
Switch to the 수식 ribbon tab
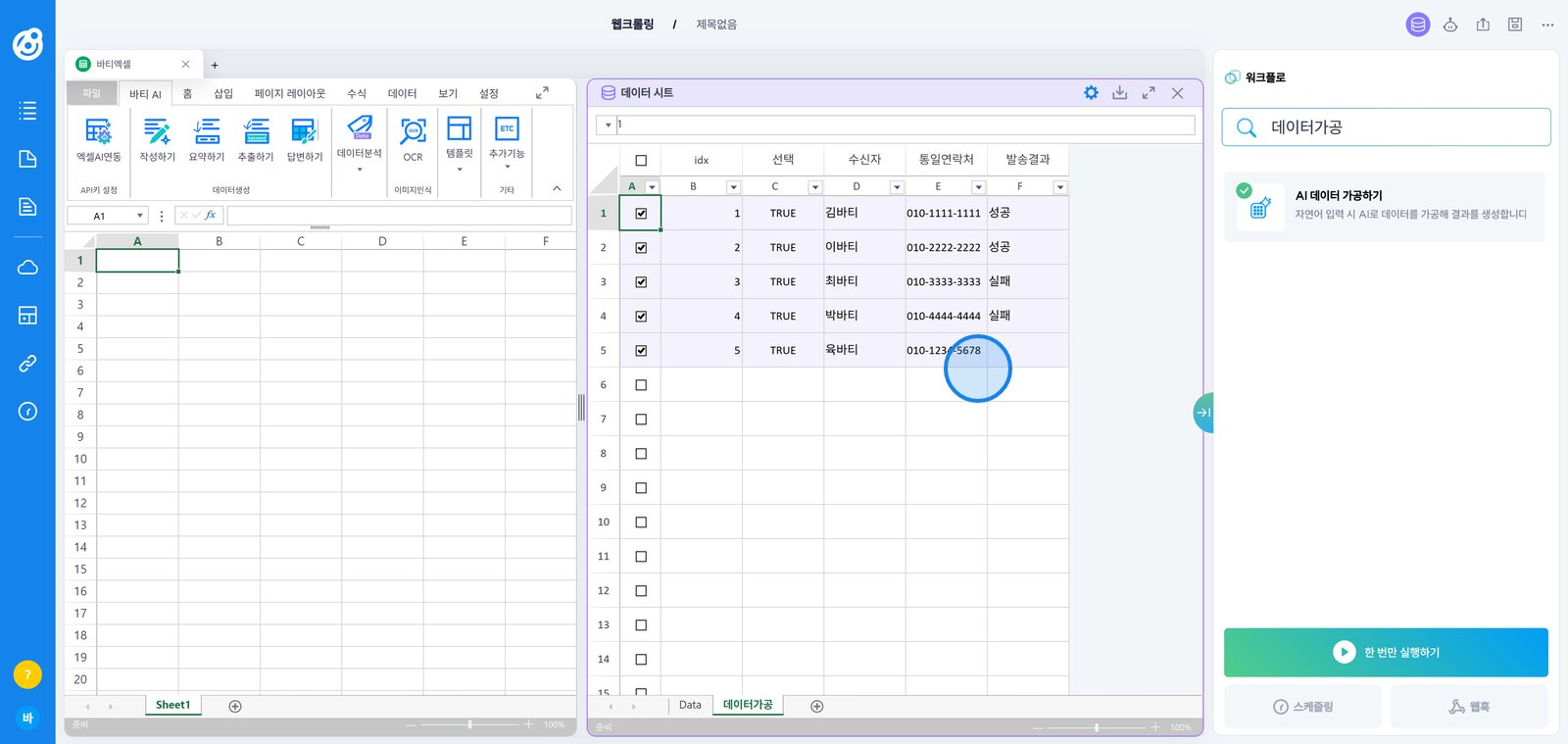(357, 94)
